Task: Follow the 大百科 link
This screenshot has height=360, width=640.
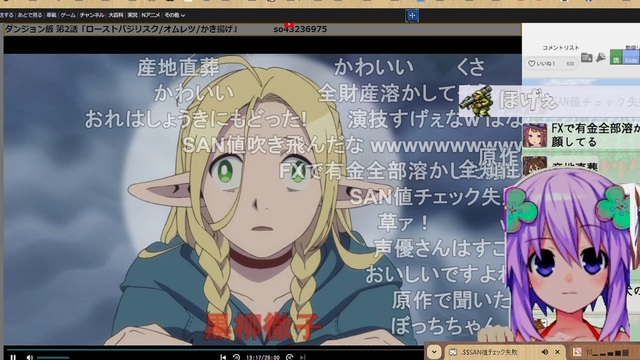Action: coord(116,15)
